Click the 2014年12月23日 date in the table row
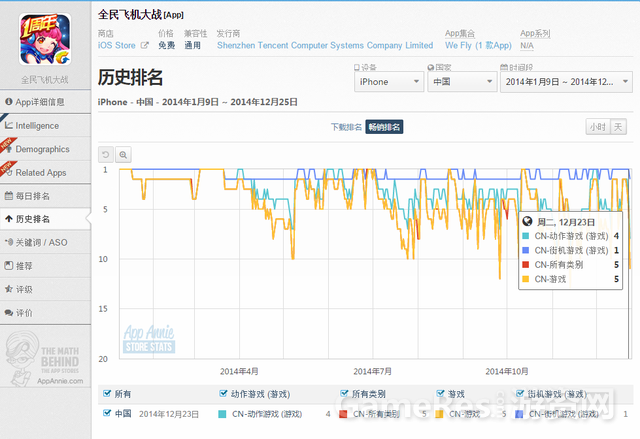 [x=169, y=414]
